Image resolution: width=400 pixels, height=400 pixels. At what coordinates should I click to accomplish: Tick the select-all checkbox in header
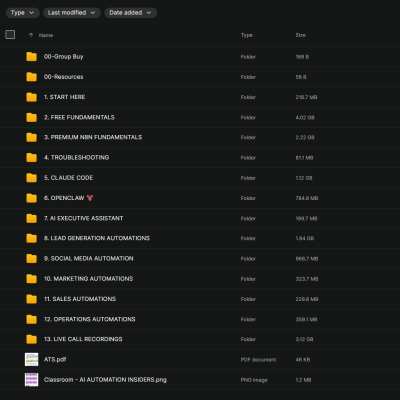[x=10, y=35]
